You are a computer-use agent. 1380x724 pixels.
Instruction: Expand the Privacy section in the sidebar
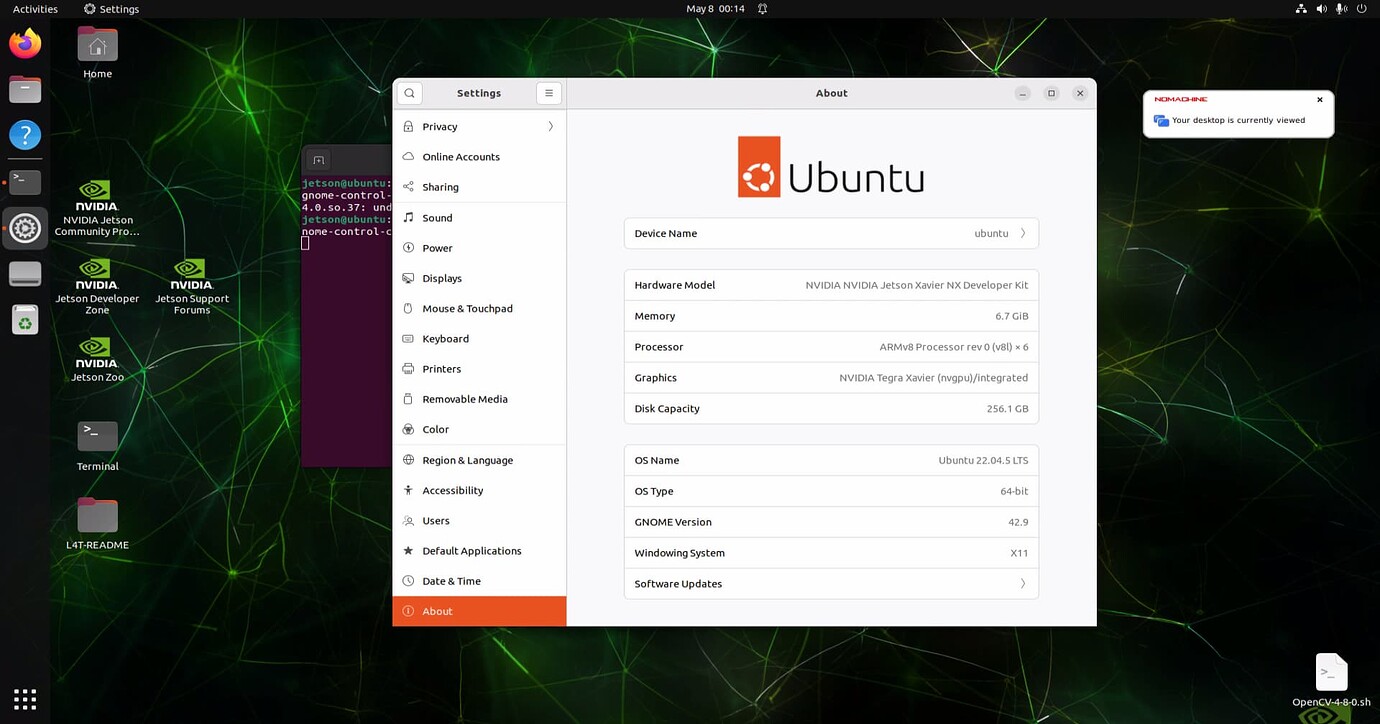[479, 126]
